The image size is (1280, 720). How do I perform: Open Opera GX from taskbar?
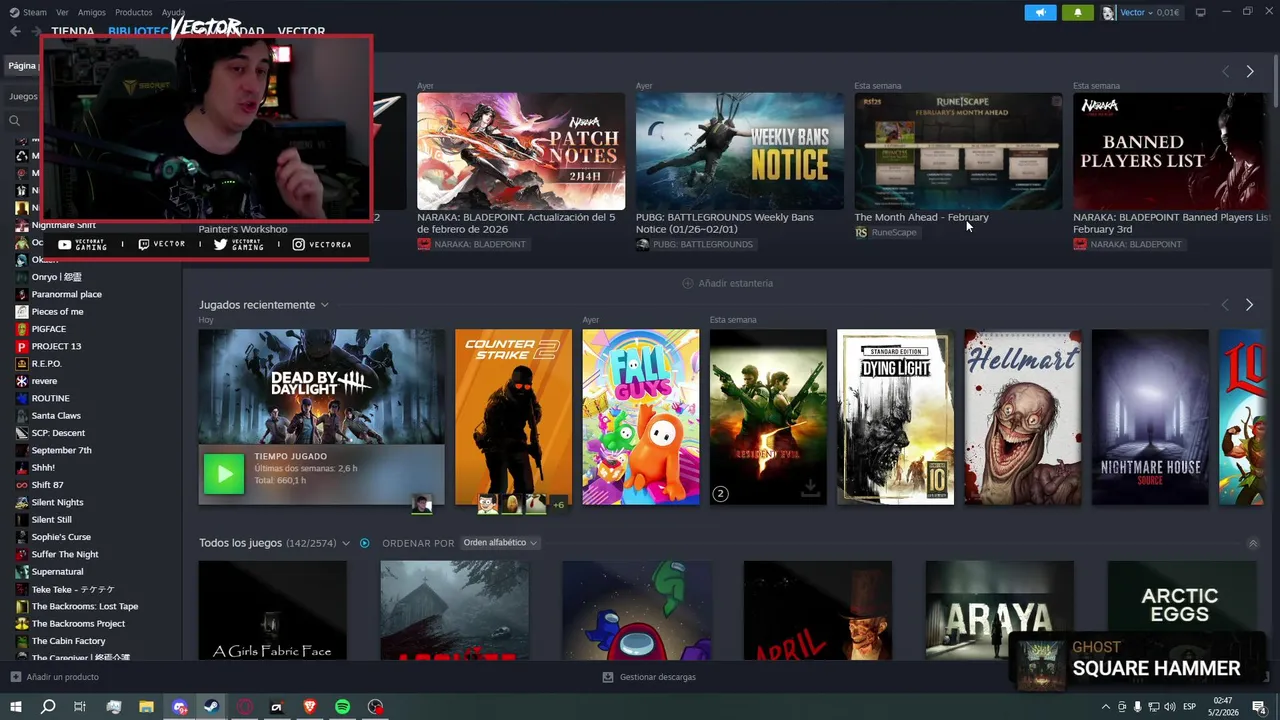[x=244, y=707]
